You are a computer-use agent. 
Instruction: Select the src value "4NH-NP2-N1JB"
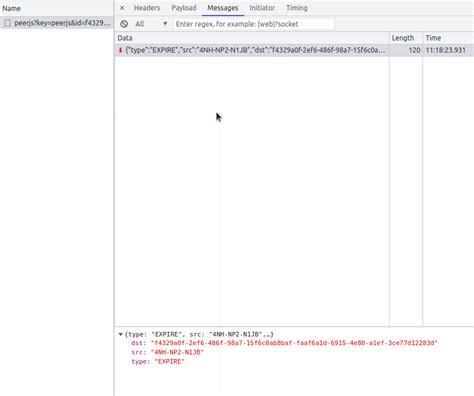coord(177,352)
